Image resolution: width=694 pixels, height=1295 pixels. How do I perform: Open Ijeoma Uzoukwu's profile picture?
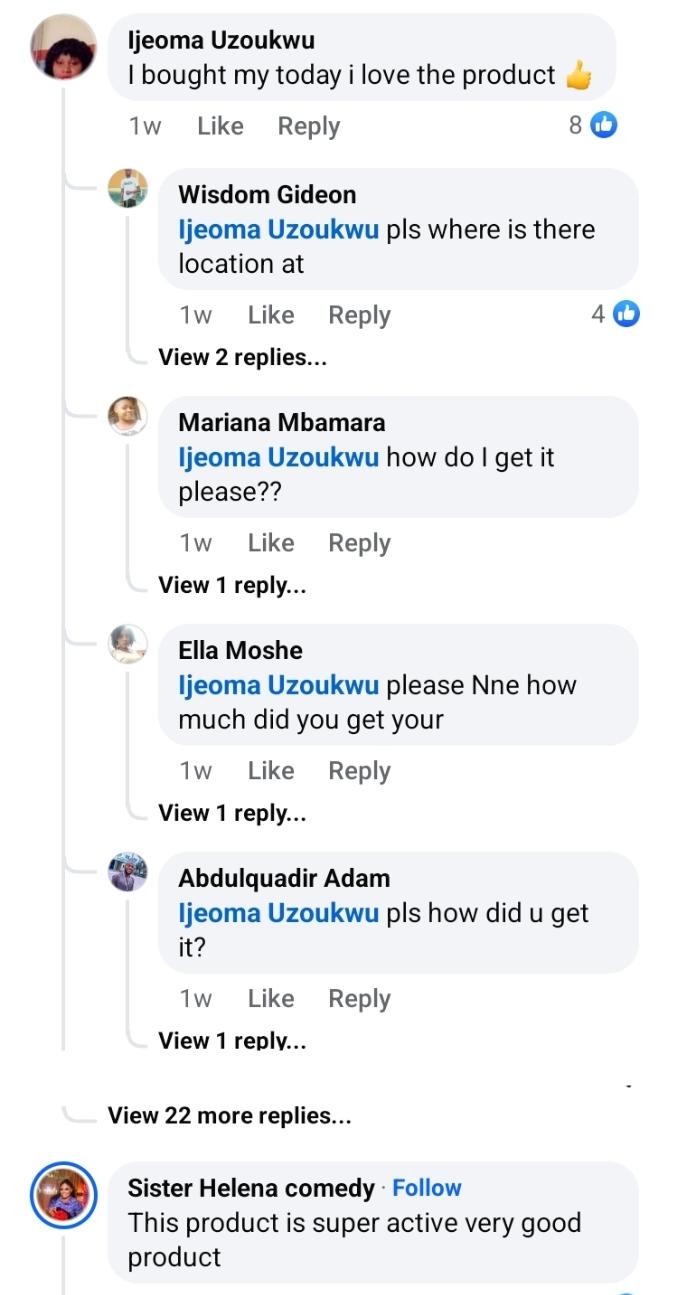coord(64,49)
